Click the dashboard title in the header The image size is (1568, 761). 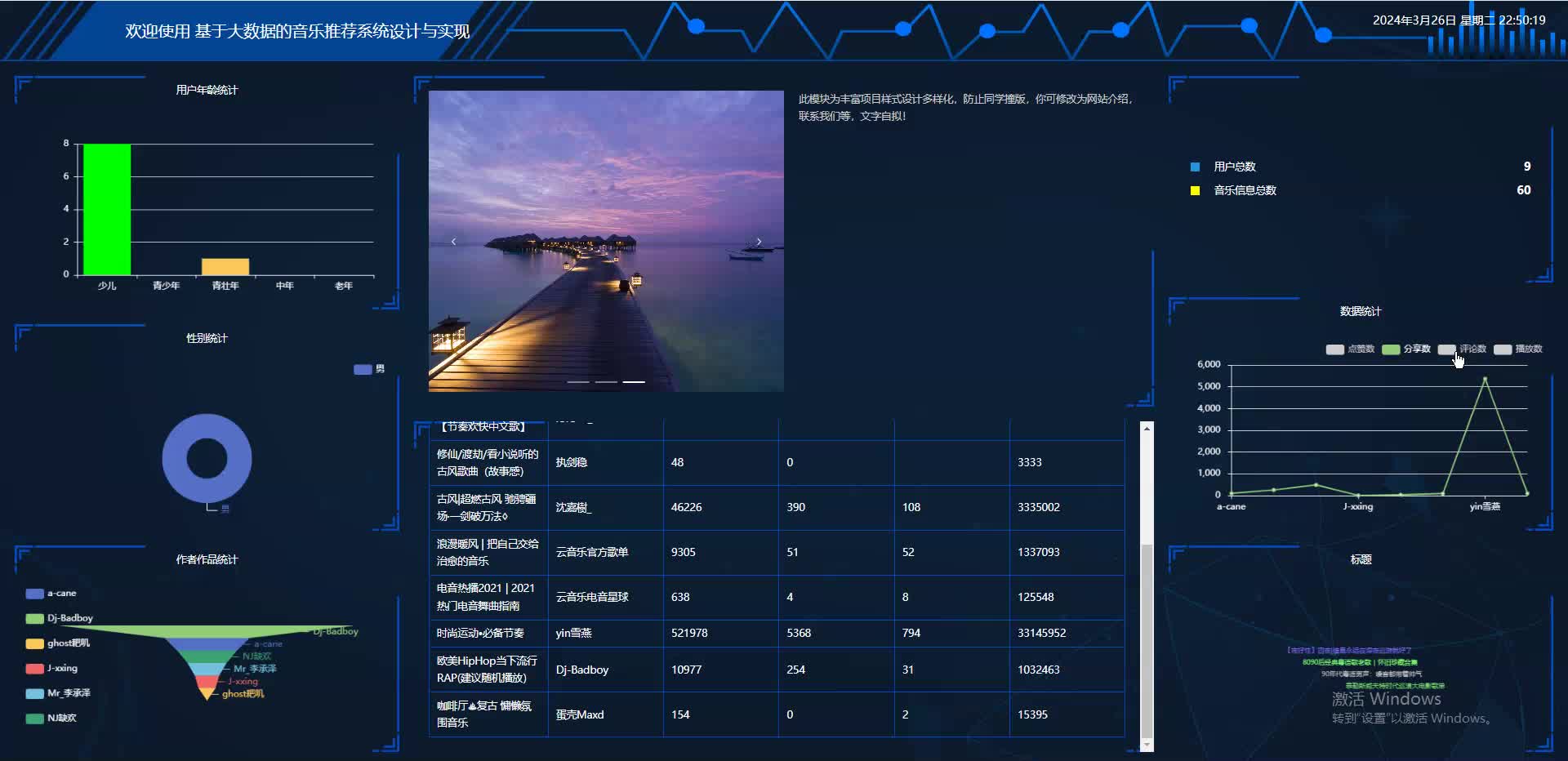tap(297, 31)
